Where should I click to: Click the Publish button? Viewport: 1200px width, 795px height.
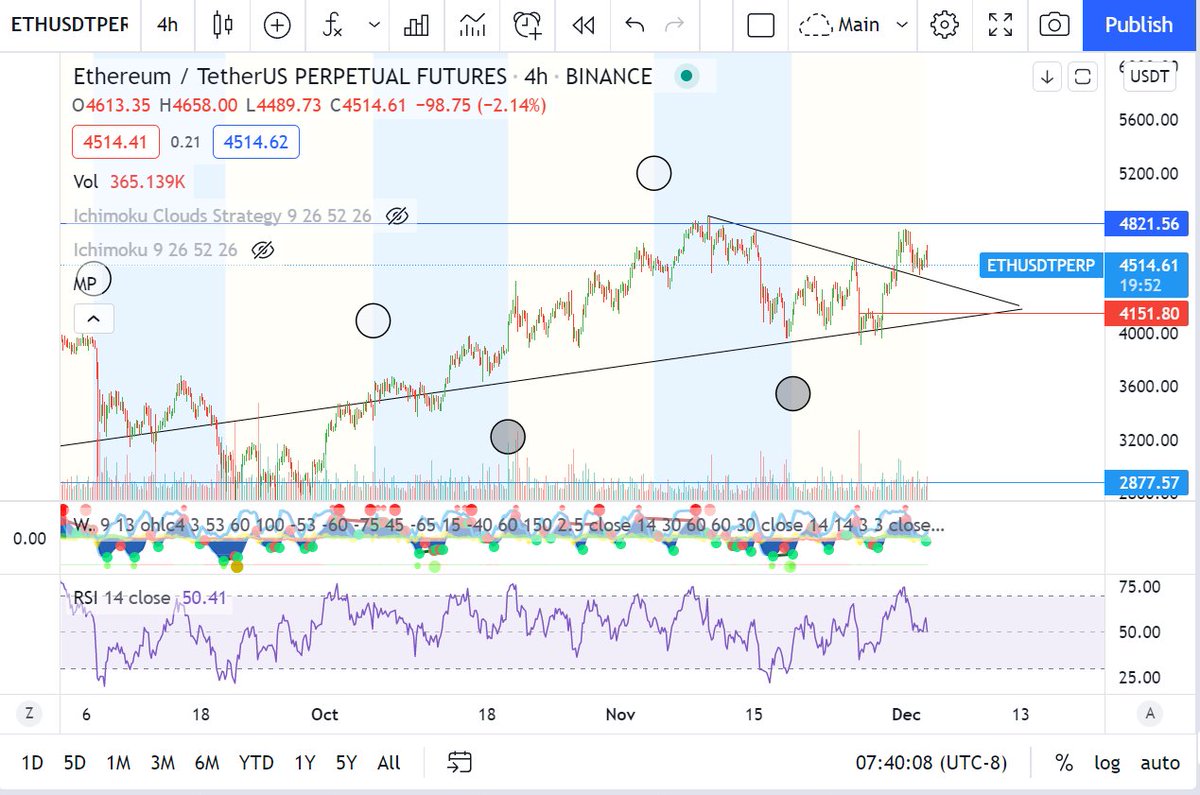point(1139,26)
